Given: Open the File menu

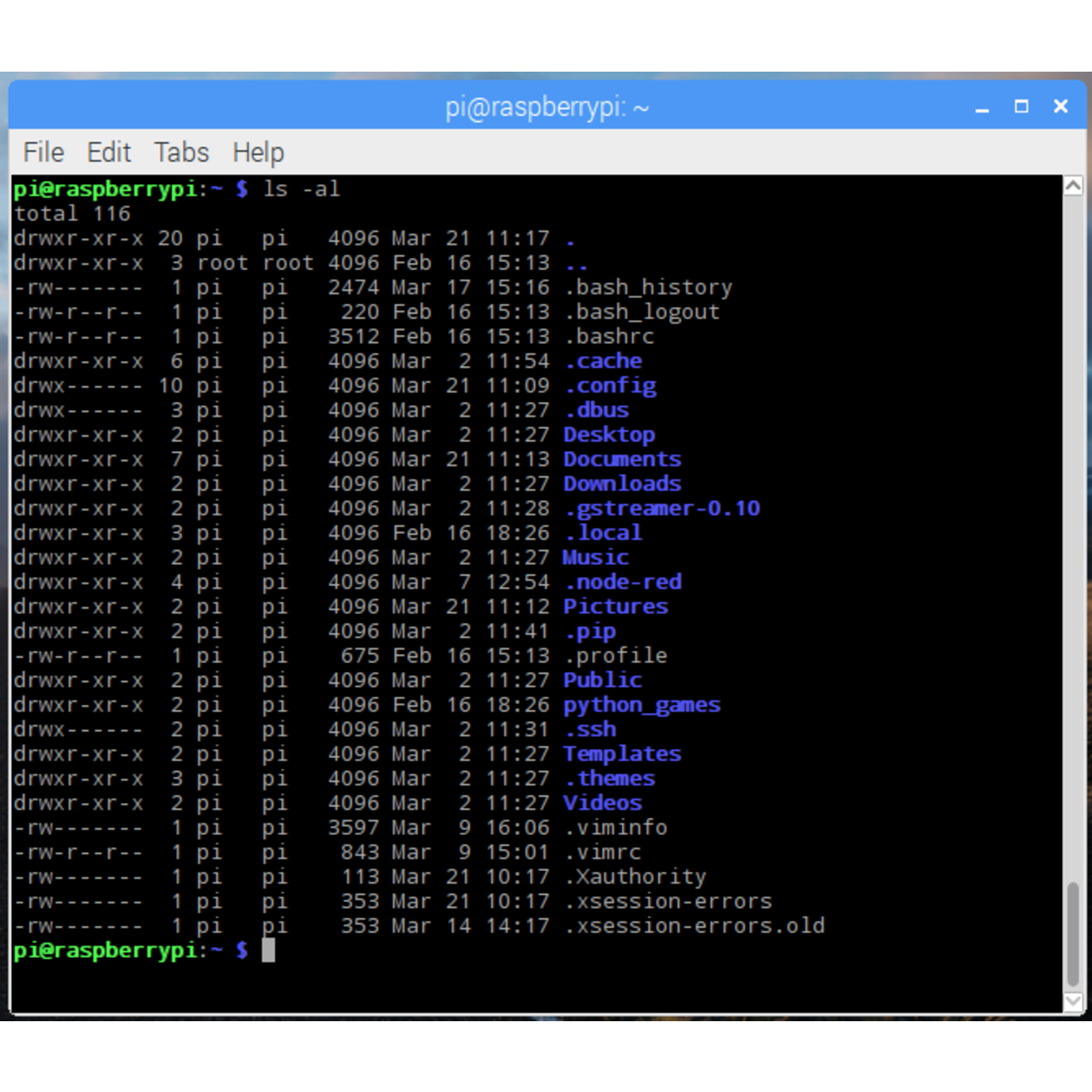Looking at the screenshot, I should click(x=44, y=153).
